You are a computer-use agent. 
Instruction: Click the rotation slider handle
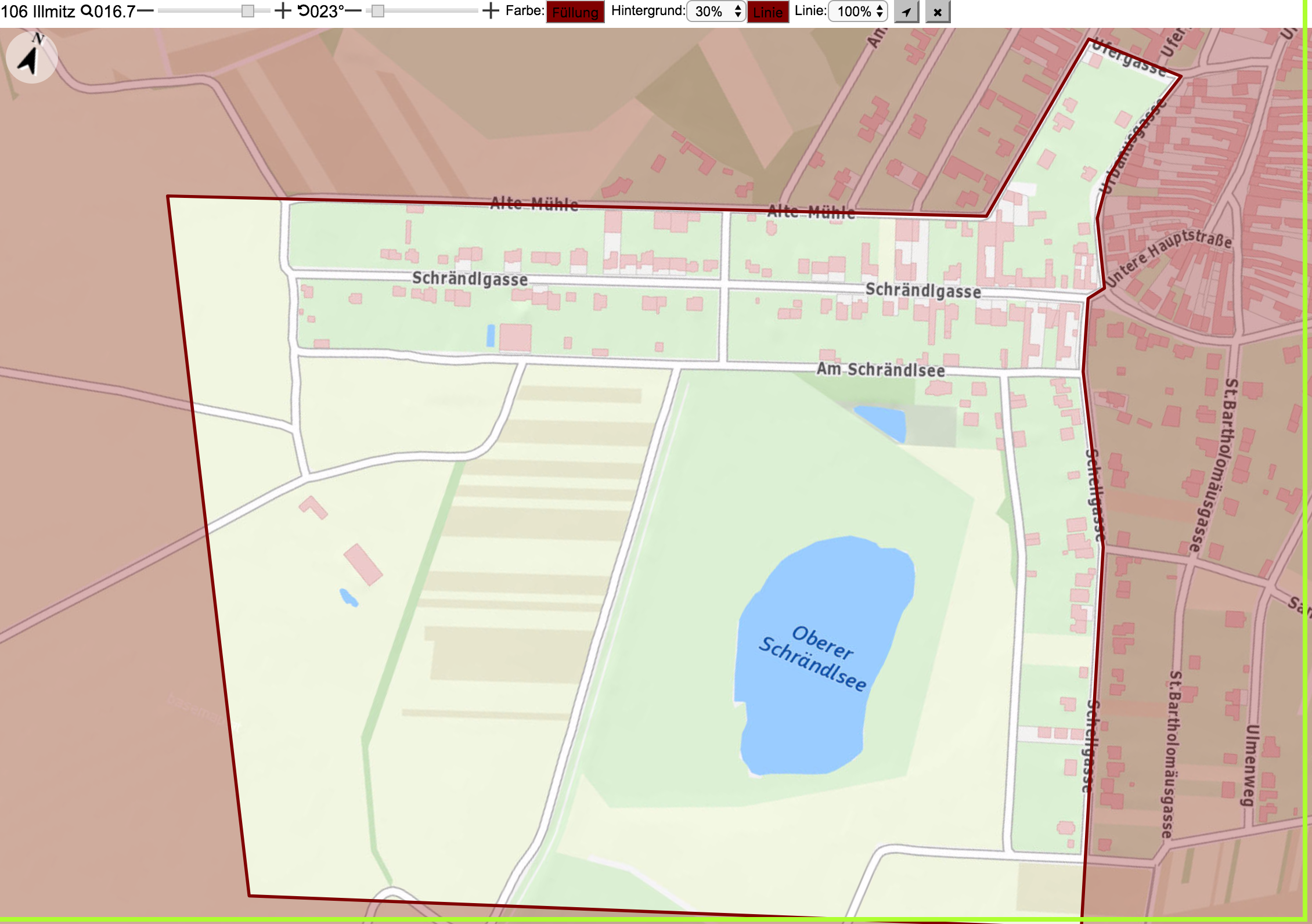click(378, 11)
